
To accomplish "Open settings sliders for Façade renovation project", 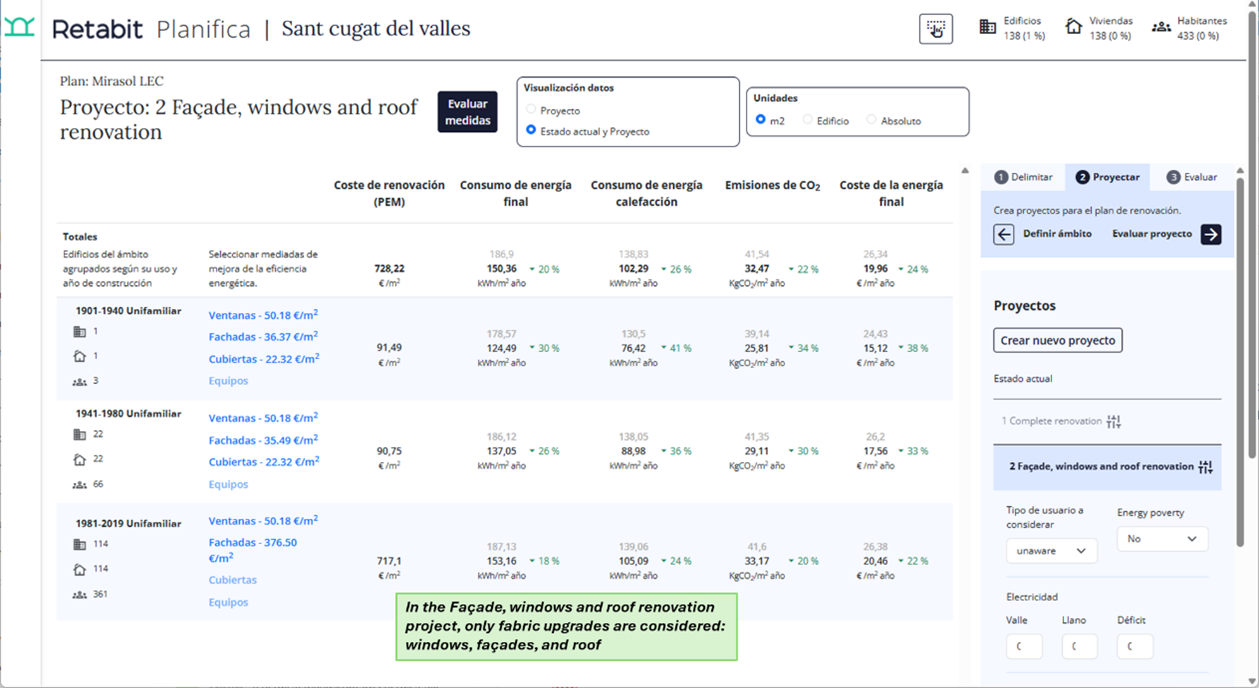I will pos(1206,467).
